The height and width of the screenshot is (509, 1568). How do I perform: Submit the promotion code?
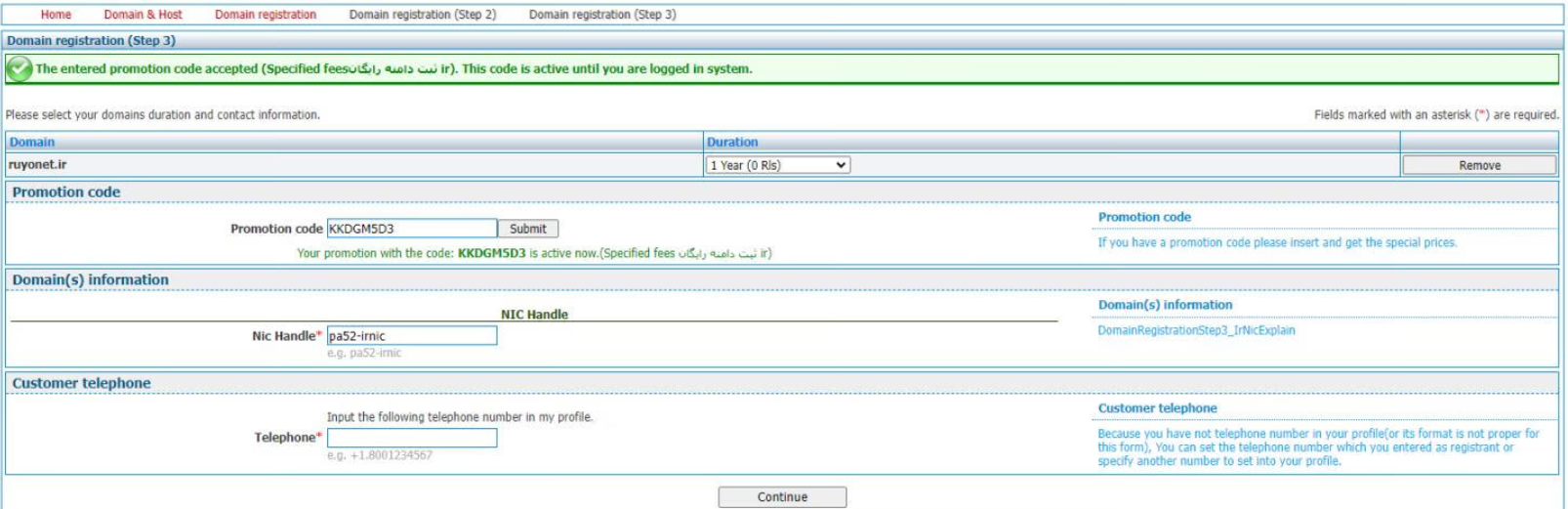527,229
